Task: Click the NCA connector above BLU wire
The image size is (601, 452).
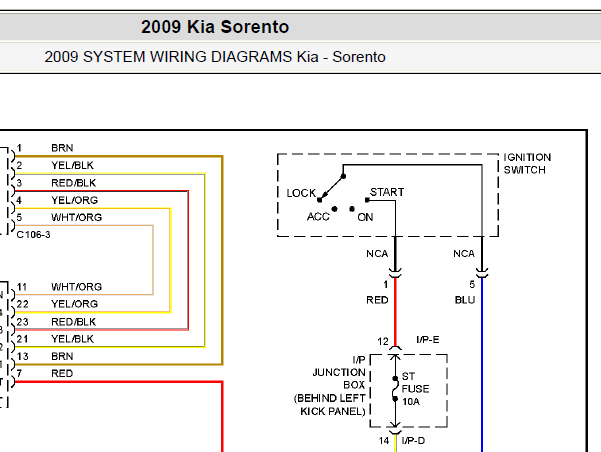Action: (464, 253)
